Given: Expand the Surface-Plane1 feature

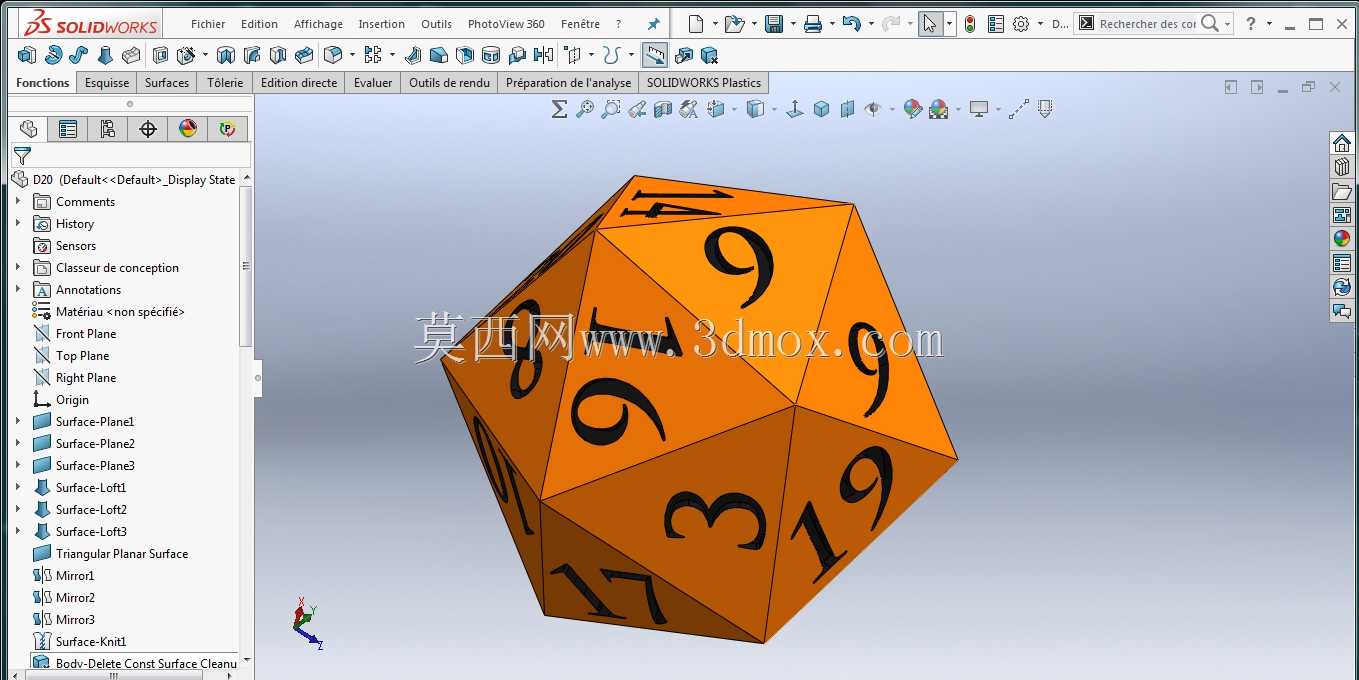Looking at the screenshot, I should click(17, 421).
